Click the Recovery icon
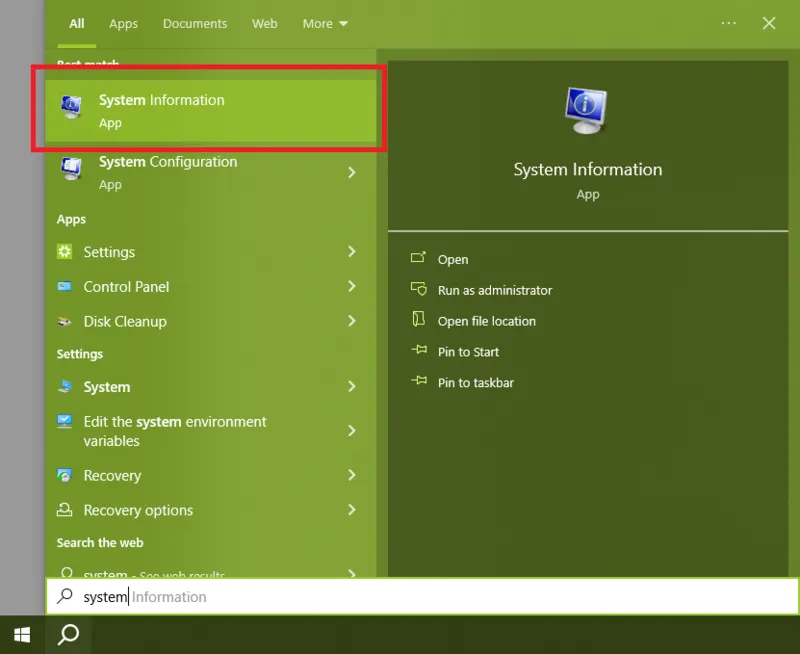800x654 pixels. pos(64,475)
